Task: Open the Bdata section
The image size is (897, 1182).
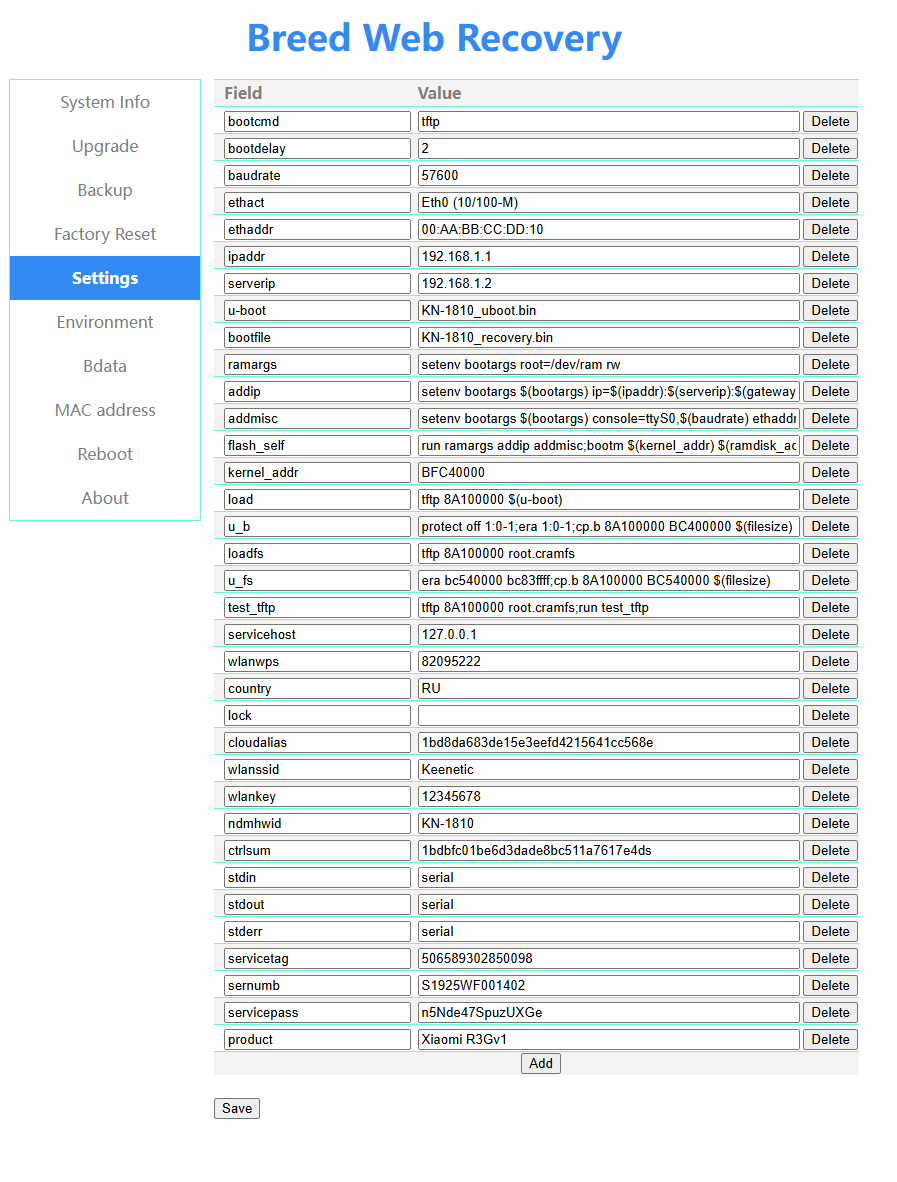Action: (x=105, y=366)
